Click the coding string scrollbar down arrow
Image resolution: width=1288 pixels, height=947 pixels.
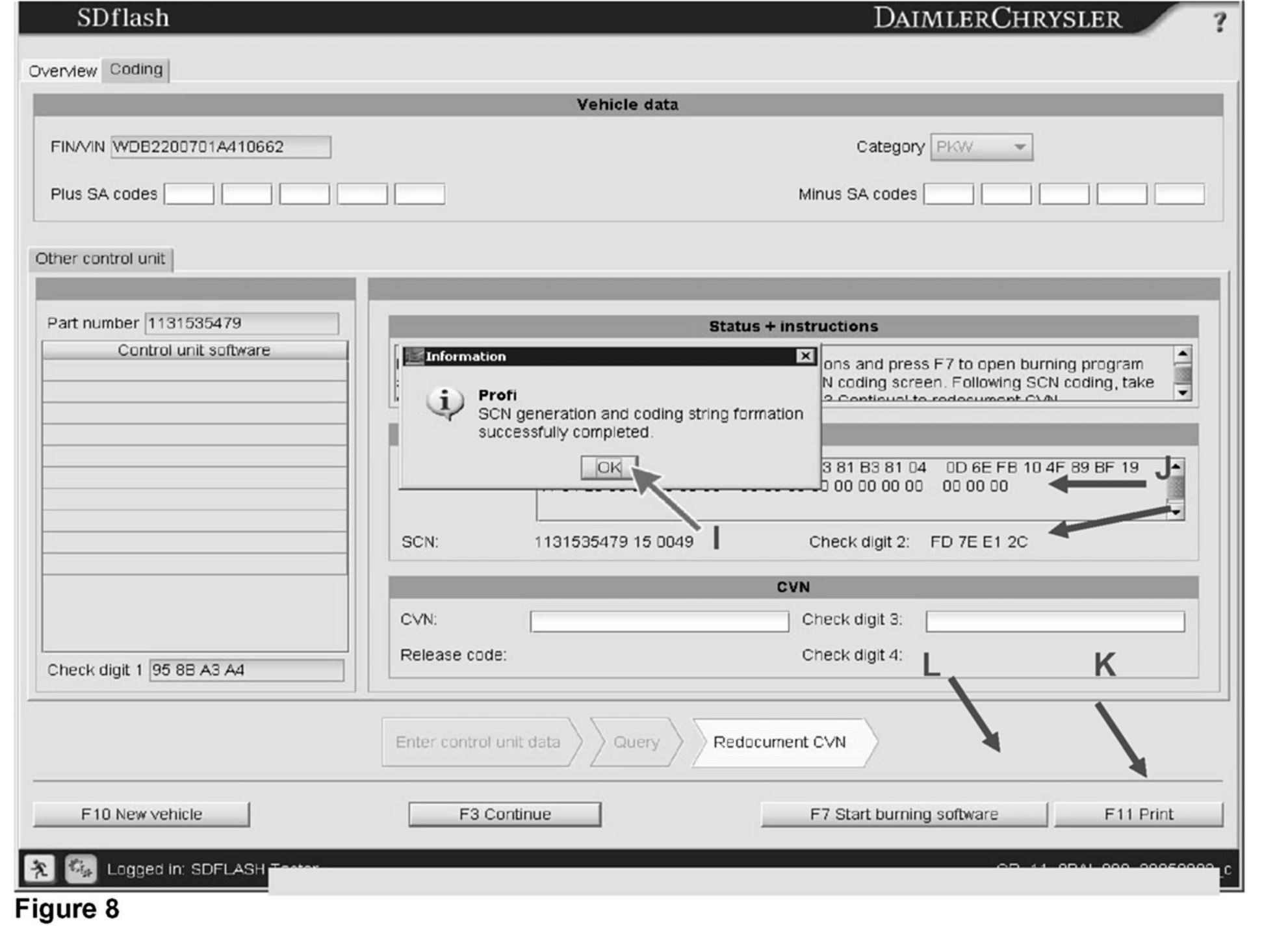point(1176,512)
